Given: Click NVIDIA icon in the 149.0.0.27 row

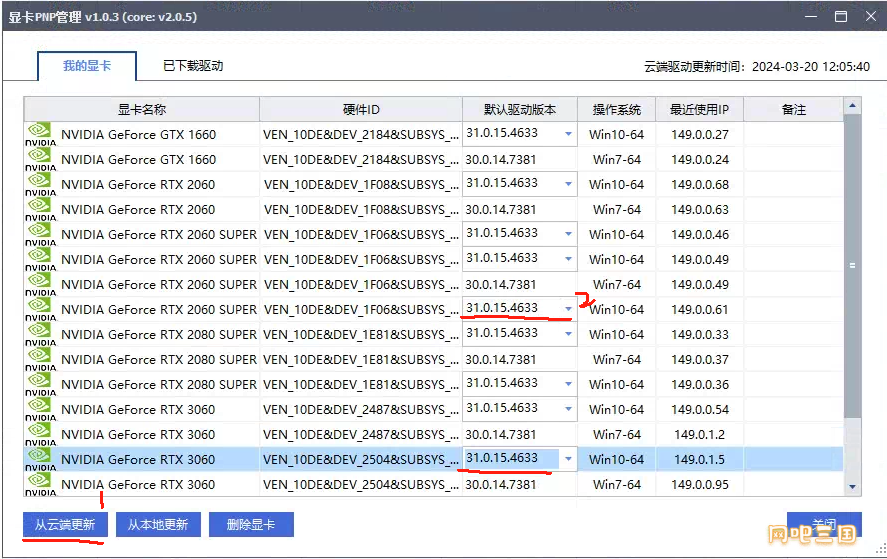Looking at the screenshot, I should point(40,134).
